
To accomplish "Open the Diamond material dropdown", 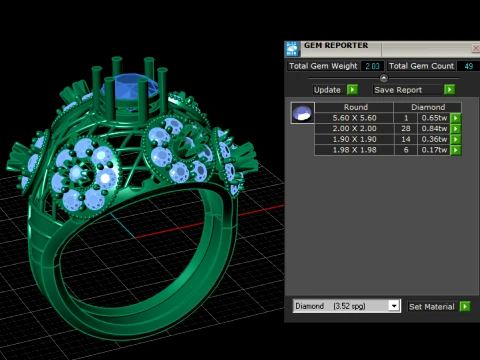I will (394, 306).
